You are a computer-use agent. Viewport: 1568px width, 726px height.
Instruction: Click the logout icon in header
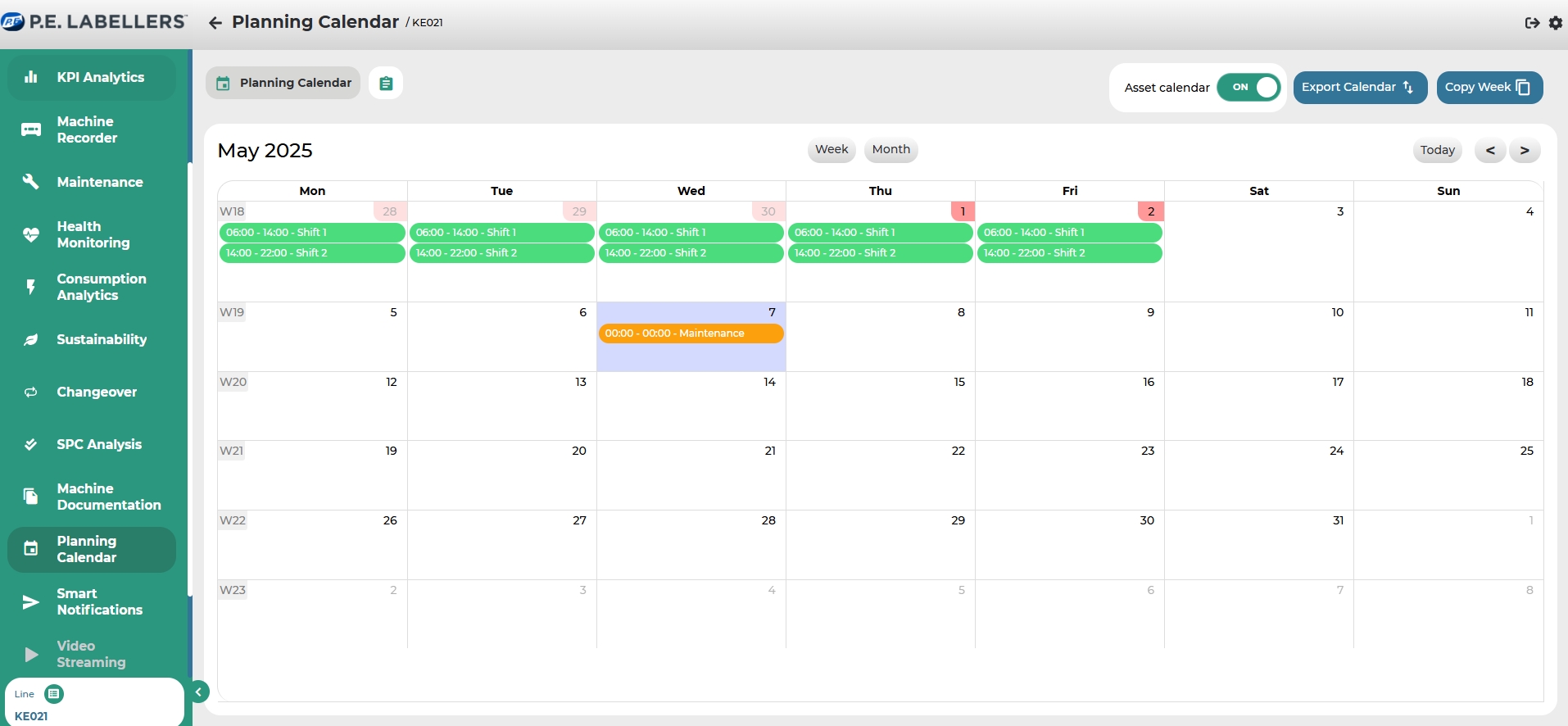coord(1531,23)
